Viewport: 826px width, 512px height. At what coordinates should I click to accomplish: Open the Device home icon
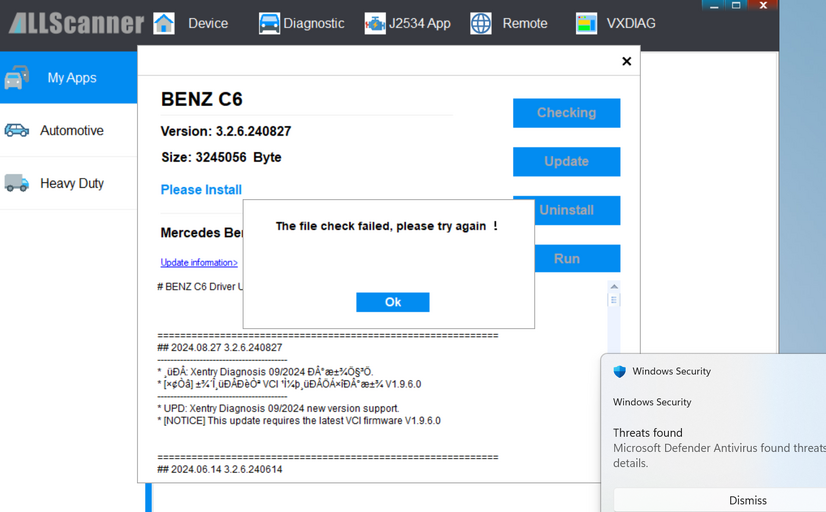point(164,24)
